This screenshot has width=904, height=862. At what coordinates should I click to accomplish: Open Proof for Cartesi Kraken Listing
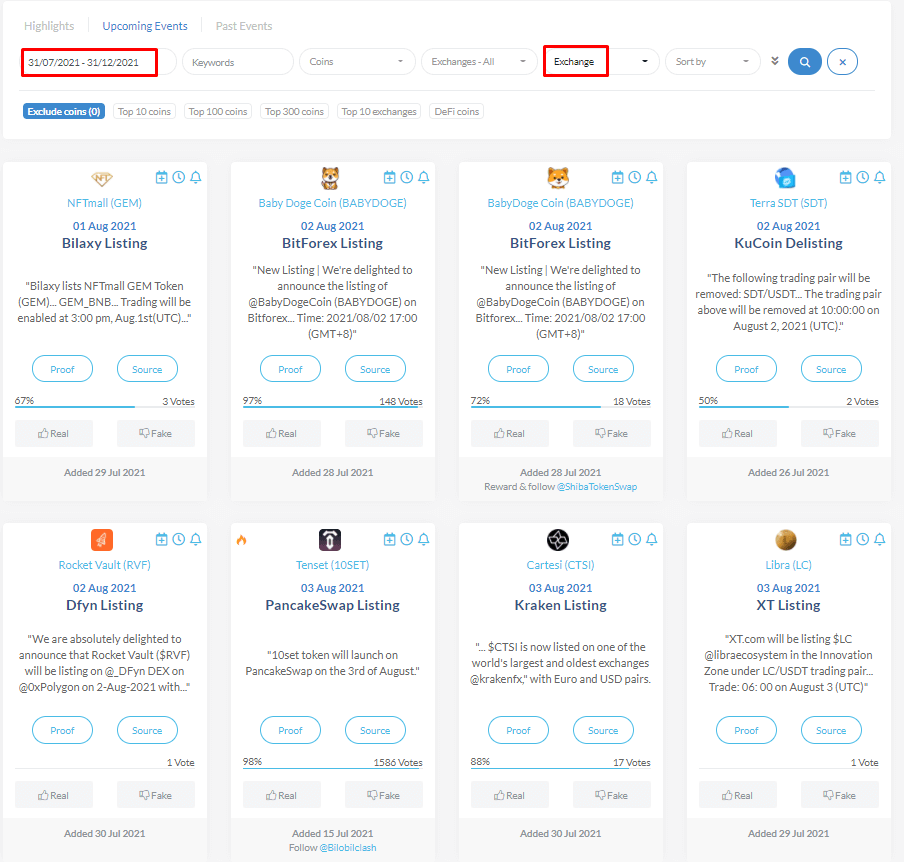pyautogui.click(x=518, y=731)
